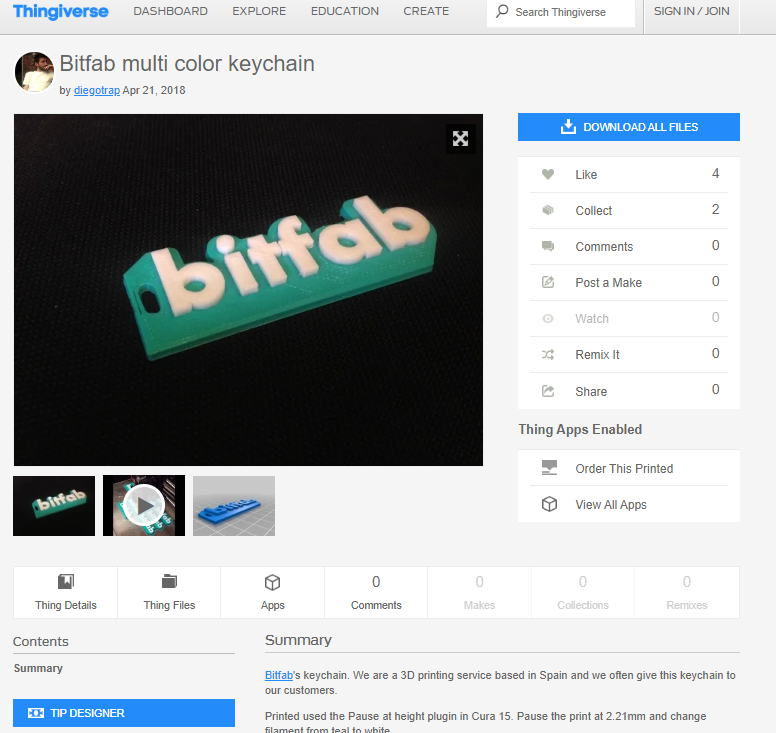Click the Order This Printed printer icon

click(x=549, y=468)
